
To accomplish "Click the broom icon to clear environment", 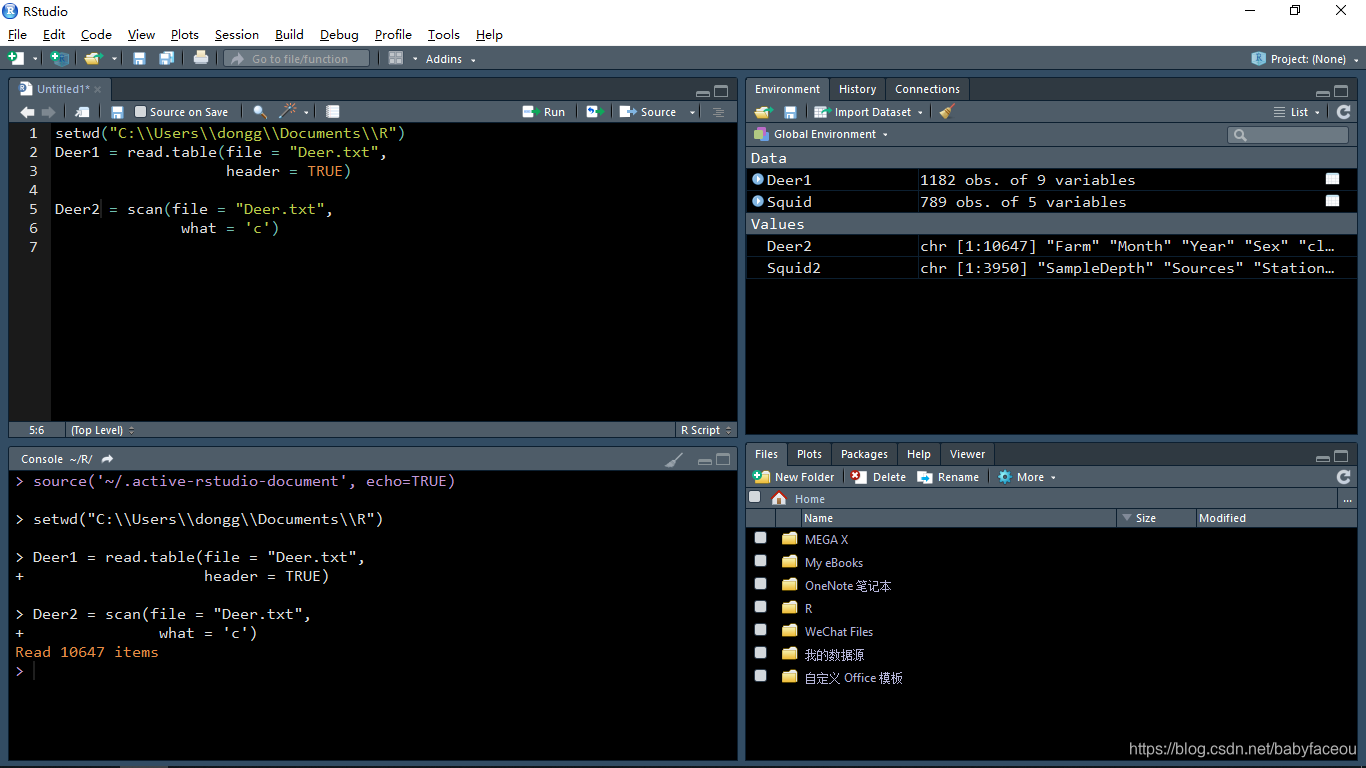I will click(947, 112).
